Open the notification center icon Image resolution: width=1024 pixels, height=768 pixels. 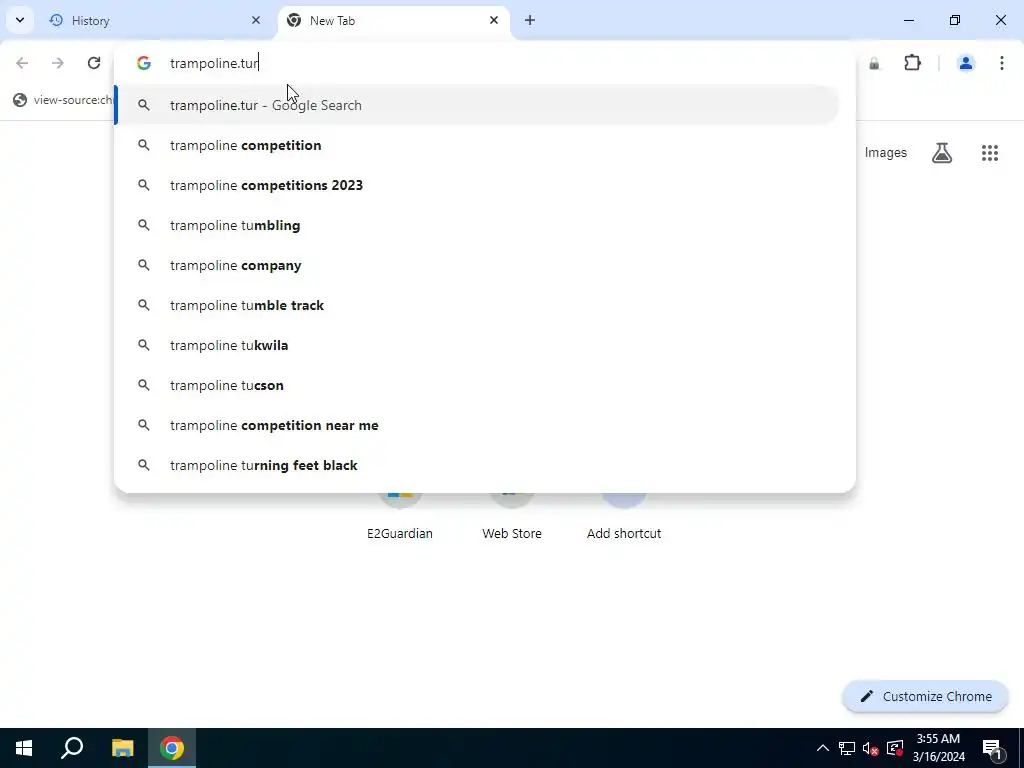(992, 748)
